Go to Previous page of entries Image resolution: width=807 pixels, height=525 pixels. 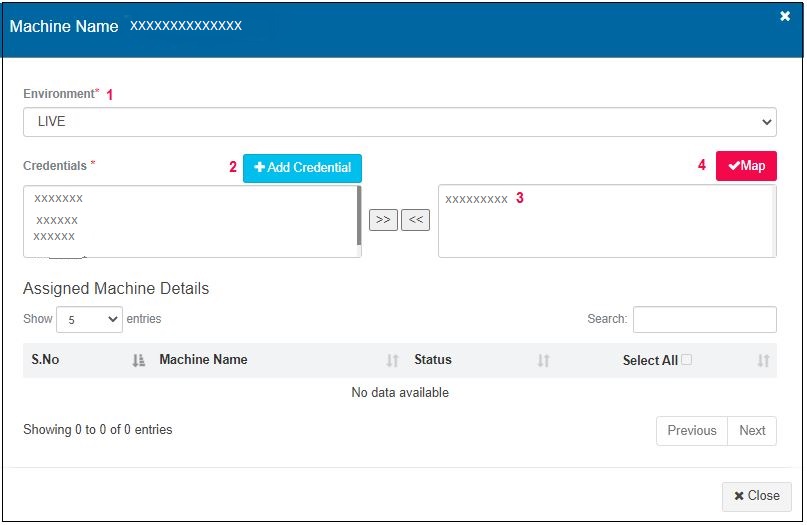click(x=691, y=431)
